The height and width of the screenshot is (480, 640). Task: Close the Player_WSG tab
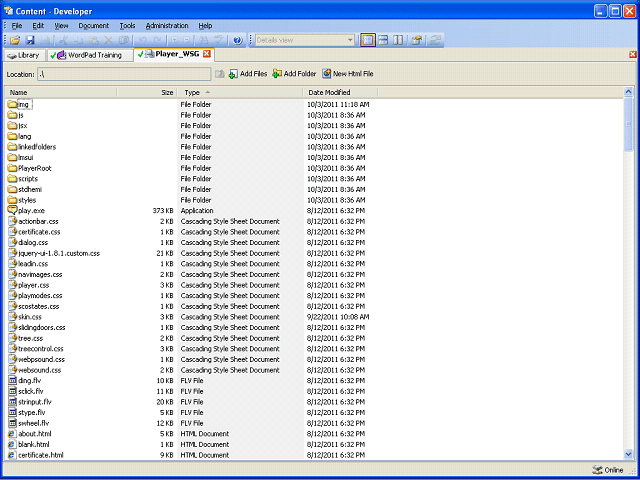coord(207,54)
